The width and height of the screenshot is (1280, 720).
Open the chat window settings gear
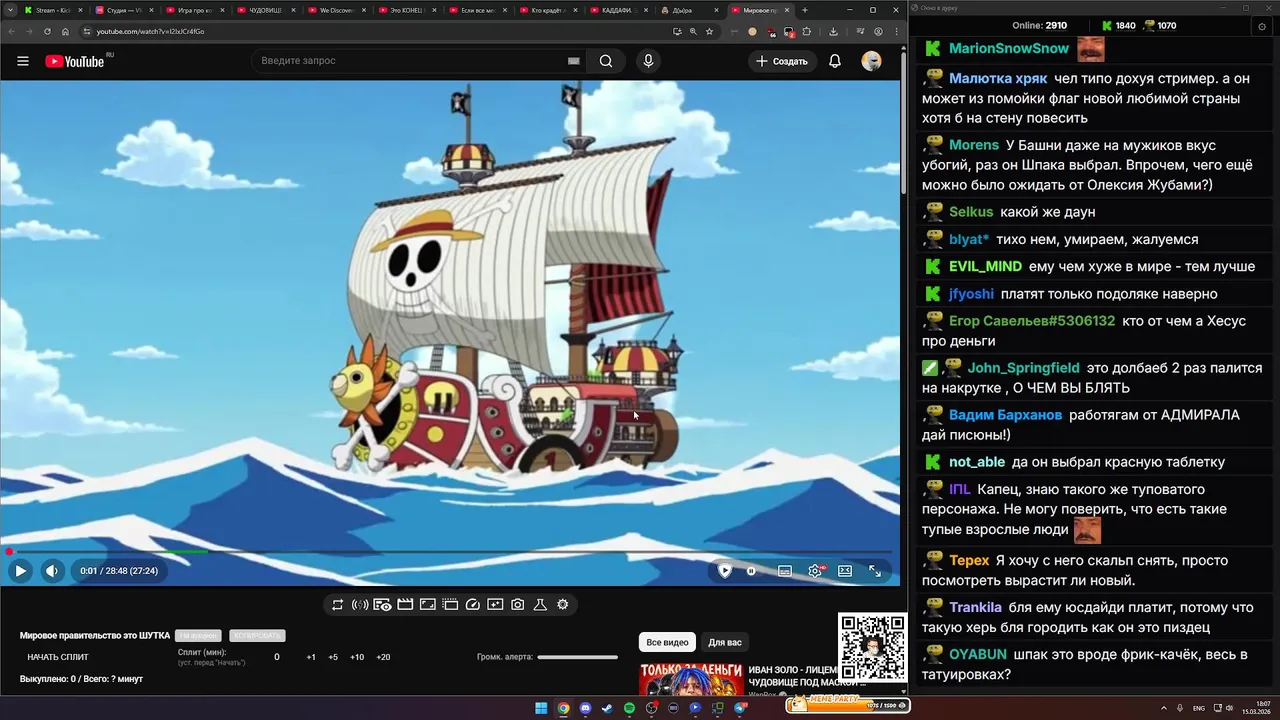1262,27
